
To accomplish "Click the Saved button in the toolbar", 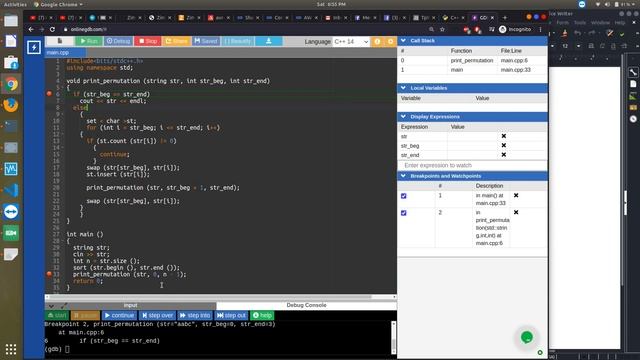I will click(206, 41).
